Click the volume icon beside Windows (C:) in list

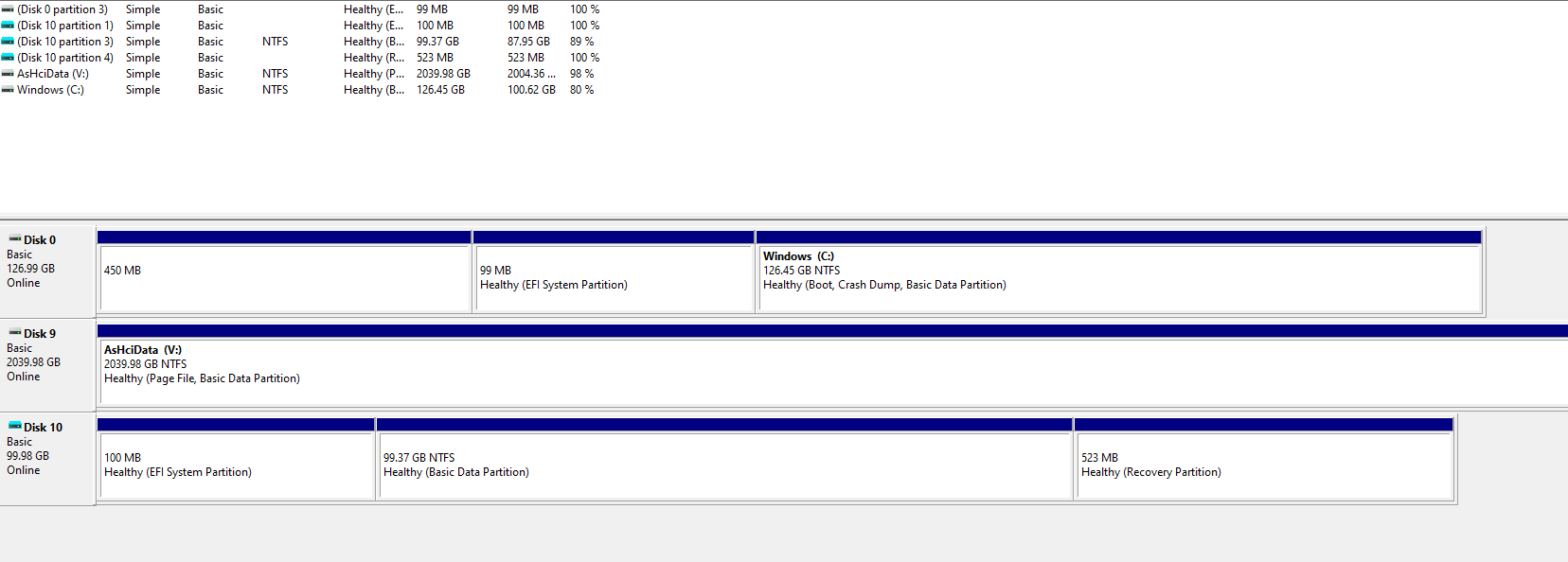tap(8, 90)
